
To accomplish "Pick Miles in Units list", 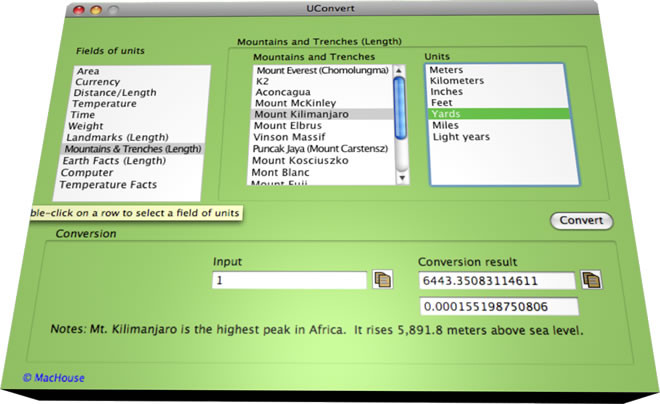I will tap(500, 125).
